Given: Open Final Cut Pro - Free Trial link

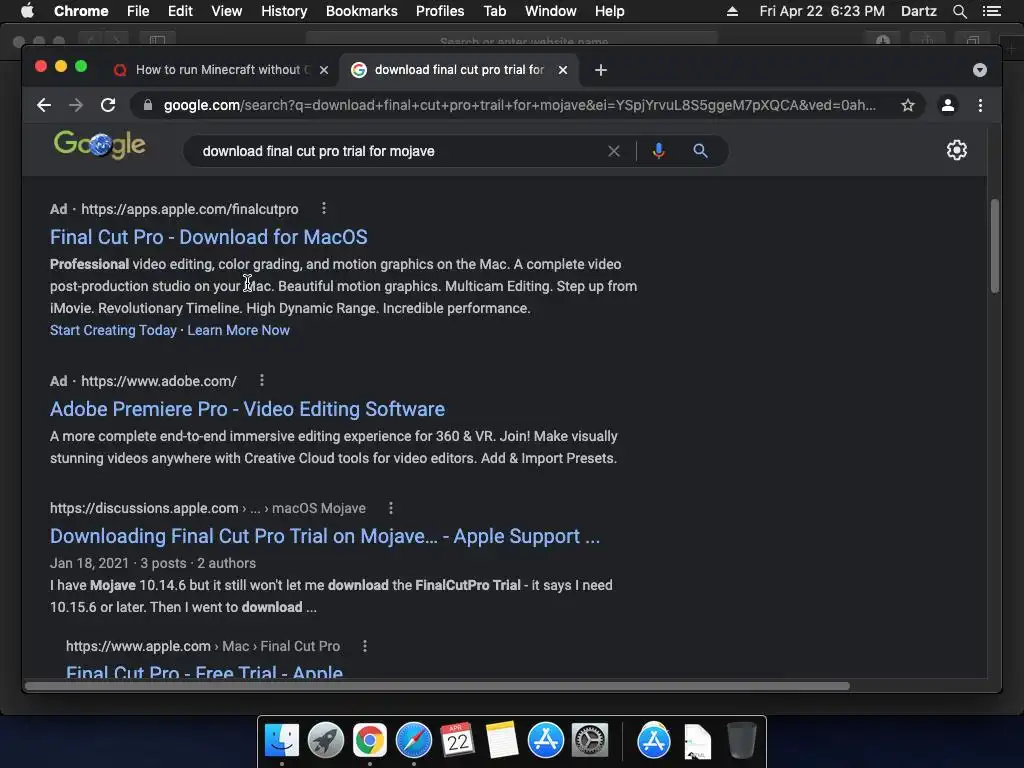Looking at the screenshot, I should tap(204, 671).
